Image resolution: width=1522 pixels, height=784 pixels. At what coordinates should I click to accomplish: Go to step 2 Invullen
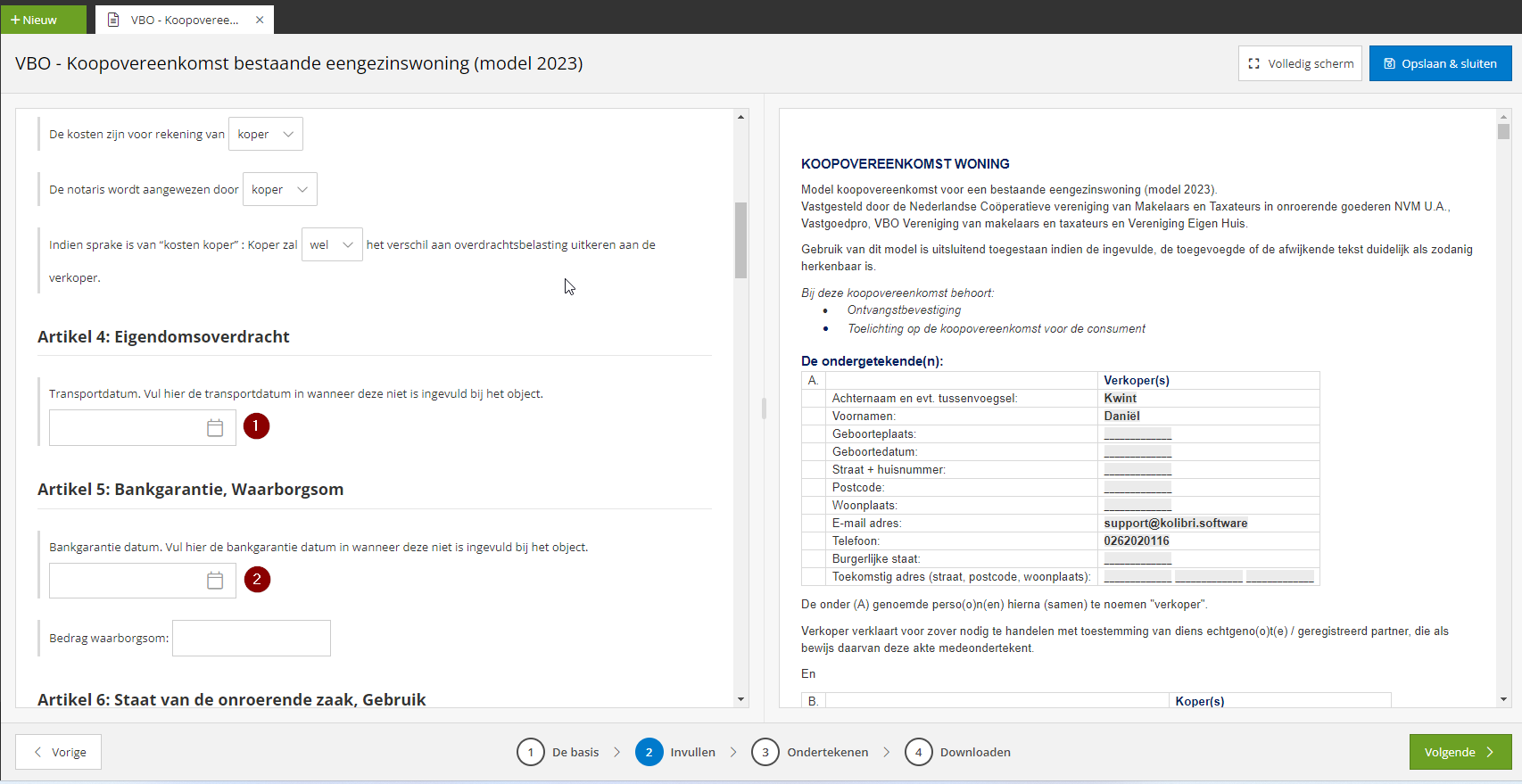pyautogui.click(x=675, y=752)
